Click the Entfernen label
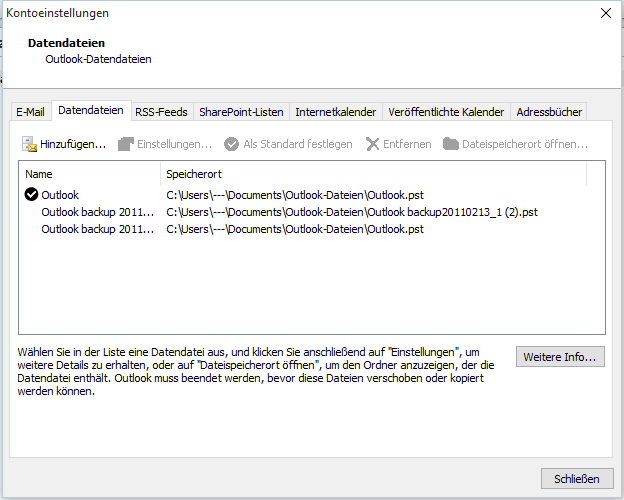This screenshot has height=500, width=624. pyautogui.click(x=407, y=144)
